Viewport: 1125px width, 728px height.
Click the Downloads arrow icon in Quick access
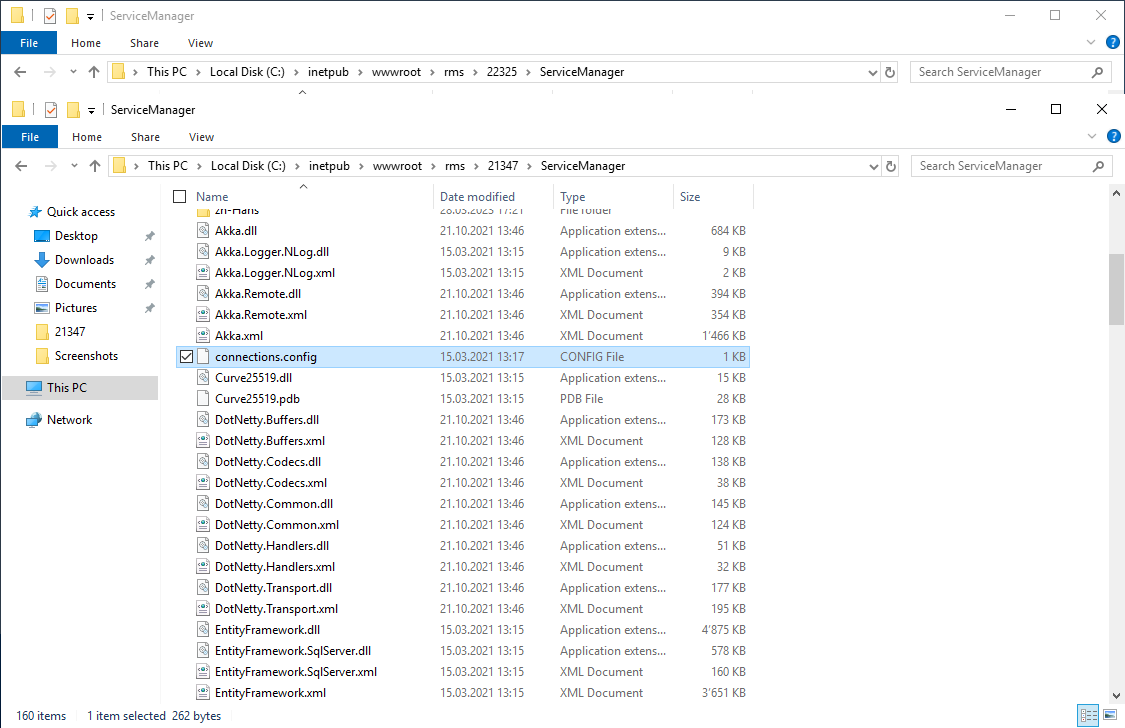click(x=42, y=260)
